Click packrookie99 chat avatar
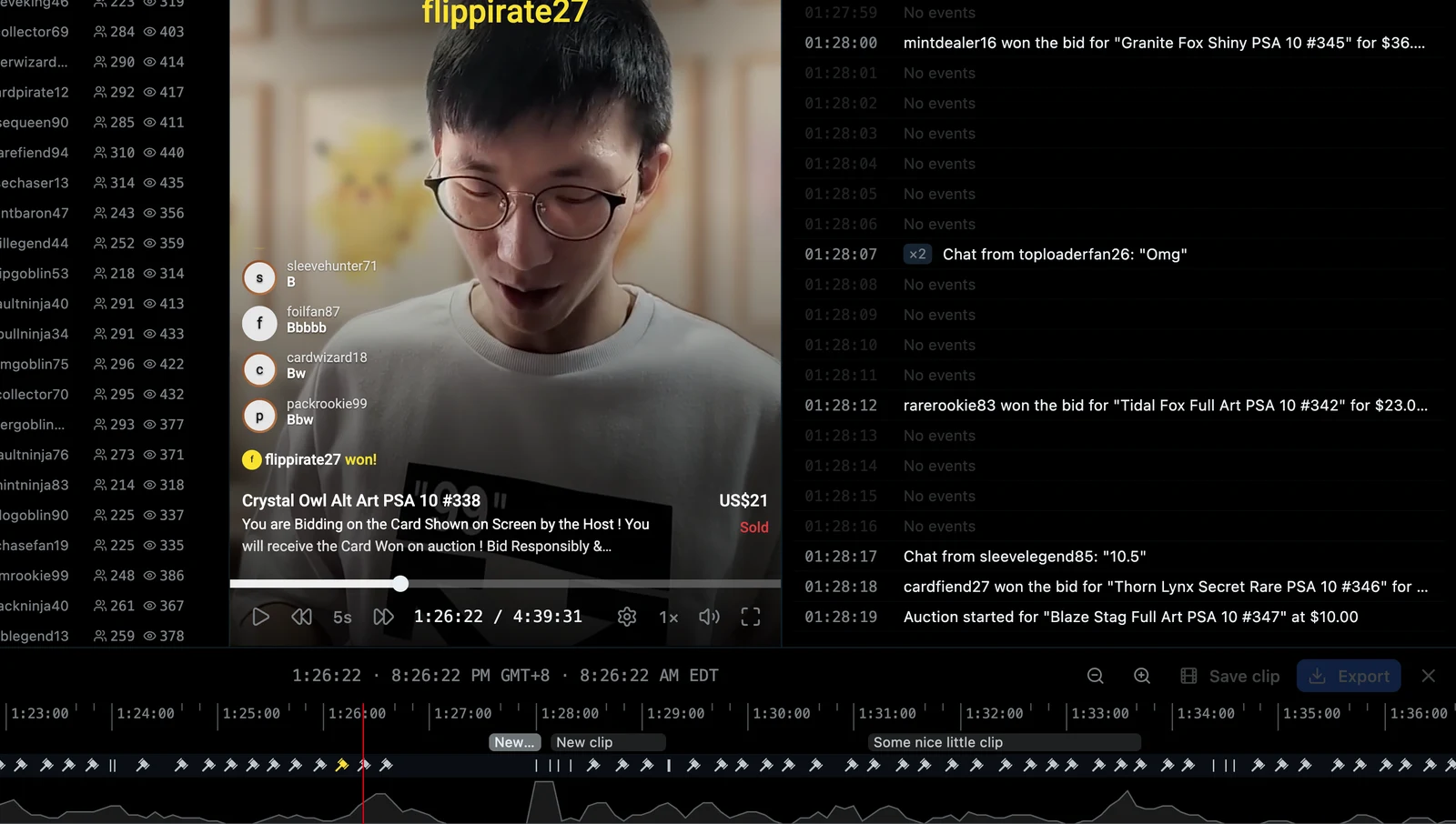This screenshot has height=824, width=1456. click(x=259, y=416)
